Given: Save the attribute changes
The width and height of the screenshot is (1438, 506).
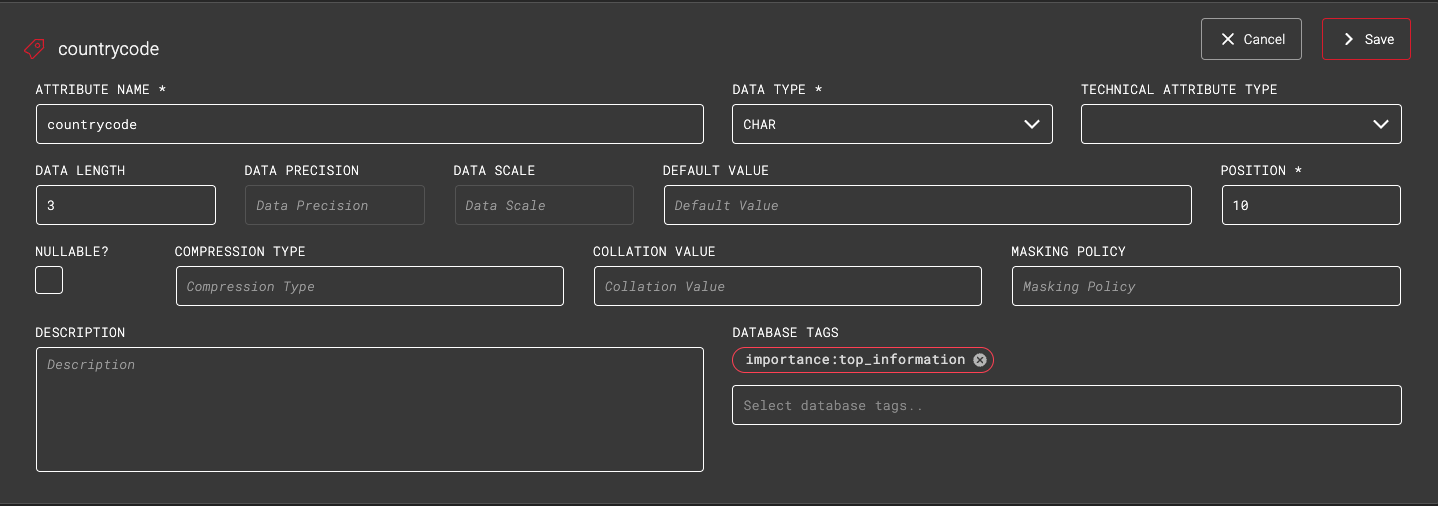Looking at the screenshot, I should (1365, 39).
